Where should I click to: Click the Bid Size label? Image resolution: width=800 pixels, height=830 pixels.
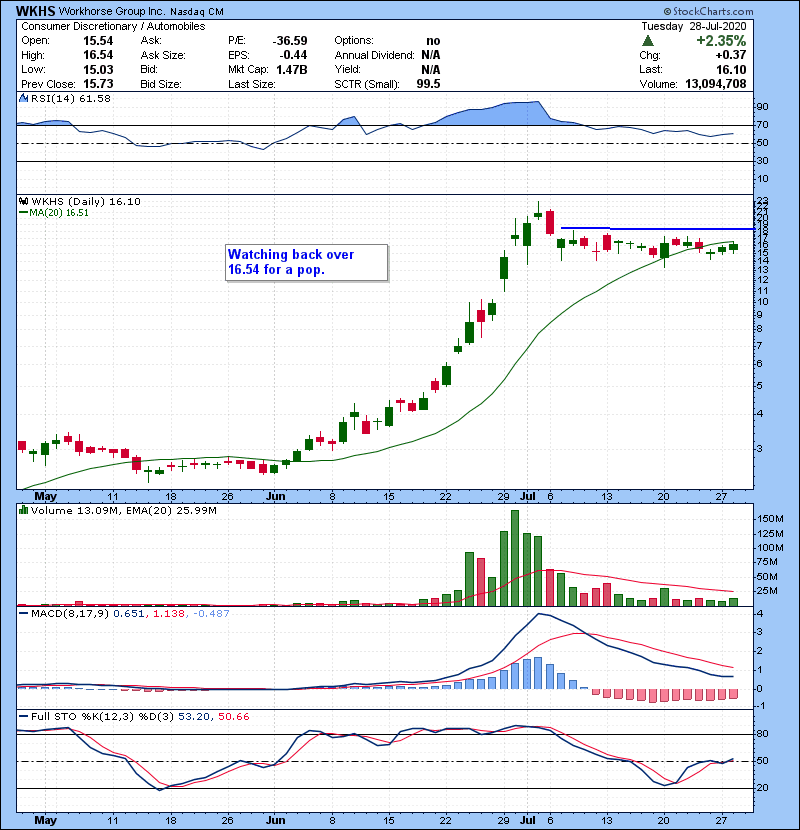pyautogui.click(x=161, y=84)
